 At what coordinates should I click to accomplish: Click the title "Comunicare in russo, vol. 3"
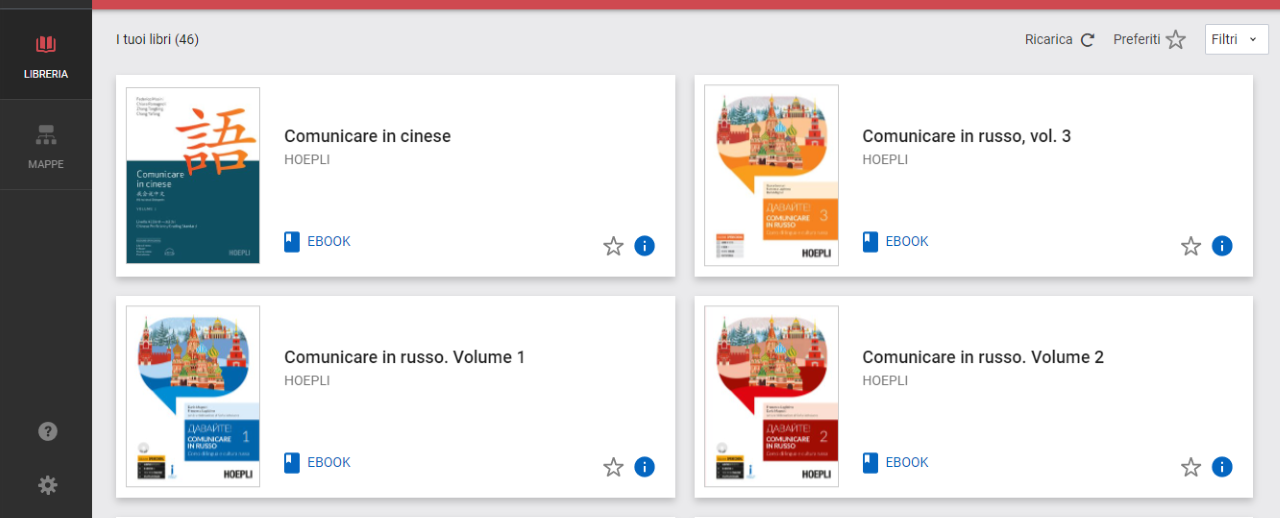[x=966, y=136]
